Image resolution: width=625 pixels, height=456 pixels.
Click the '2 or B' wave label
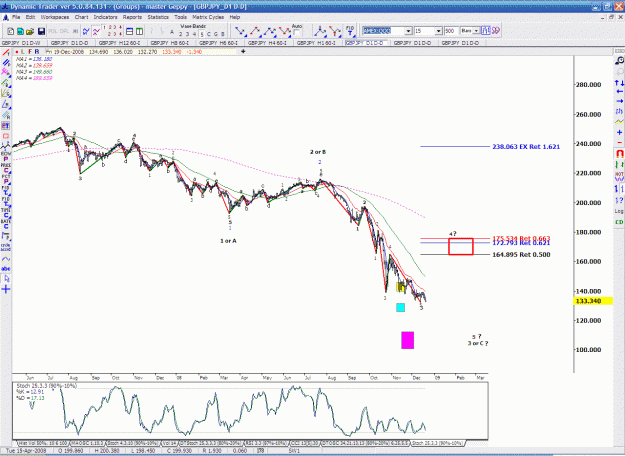[318, 152]
